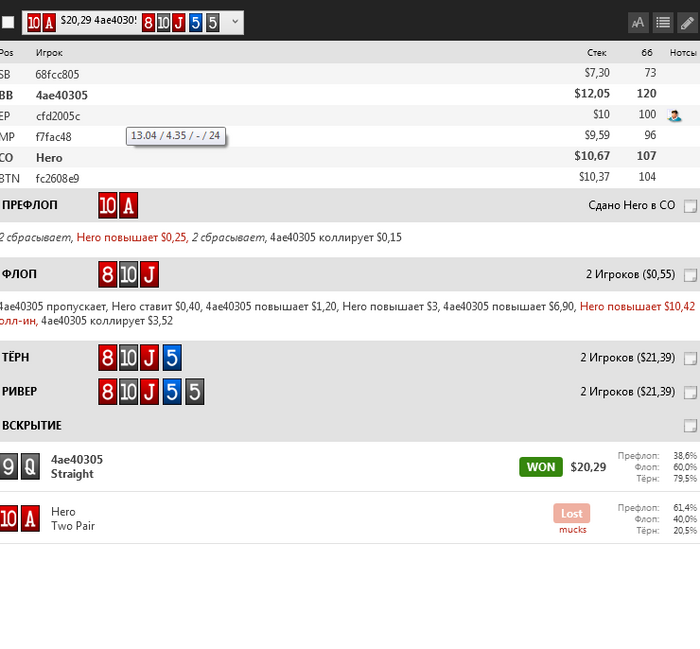700x649 pixels.
Task: Select the player row 68fcc805
Action: coord(350,74)
